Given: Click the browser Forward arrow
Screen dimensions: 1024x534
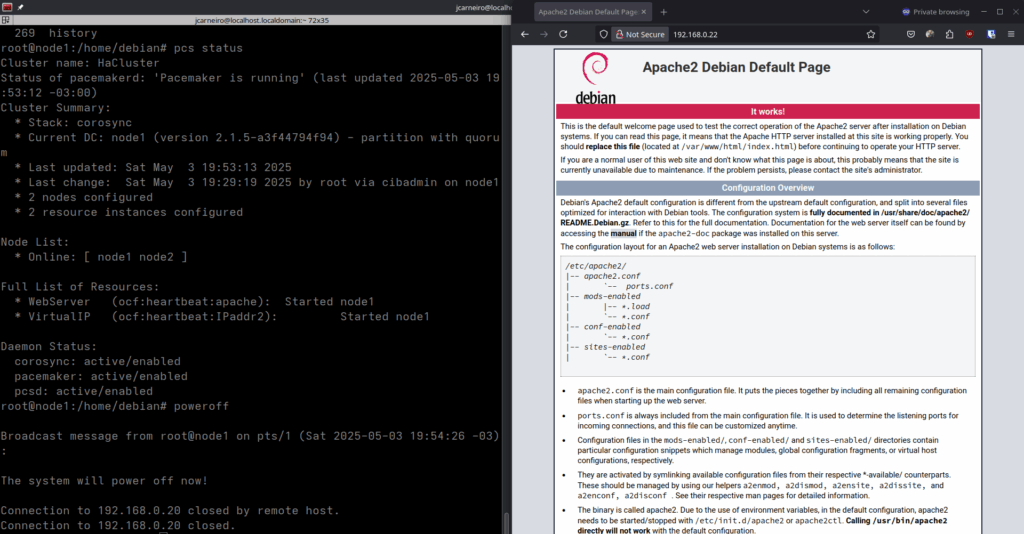Looking at the screenshot, I should pos(544,34).
